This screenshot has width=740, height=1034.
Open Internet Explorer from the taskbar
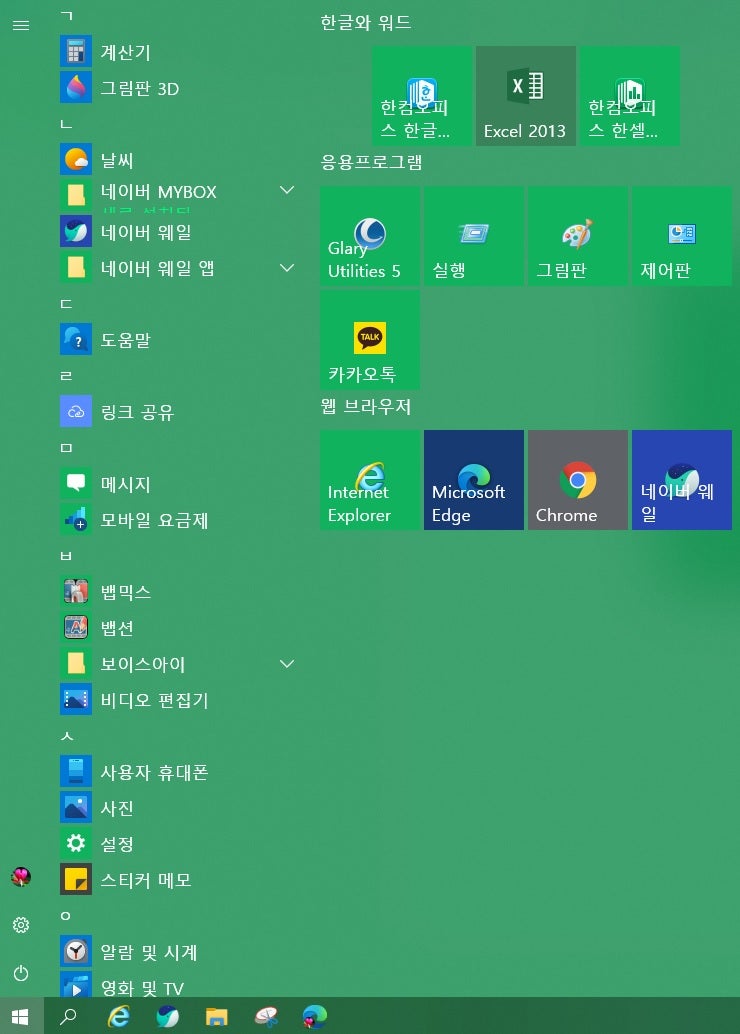(119, 1016)
